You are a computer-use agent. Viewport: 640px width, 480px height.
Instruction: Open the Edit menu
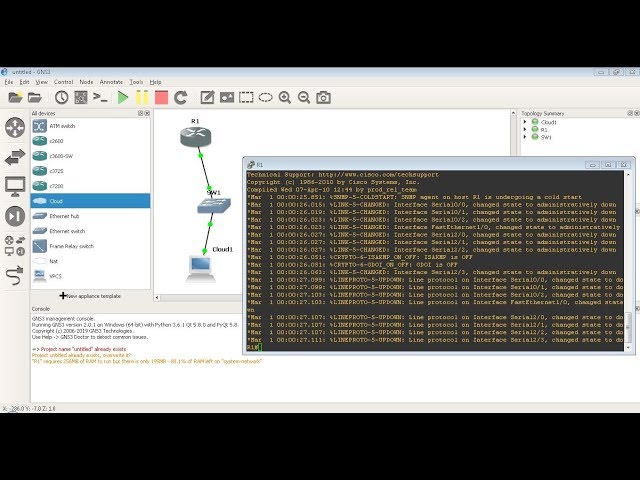(x=24, y=82)
